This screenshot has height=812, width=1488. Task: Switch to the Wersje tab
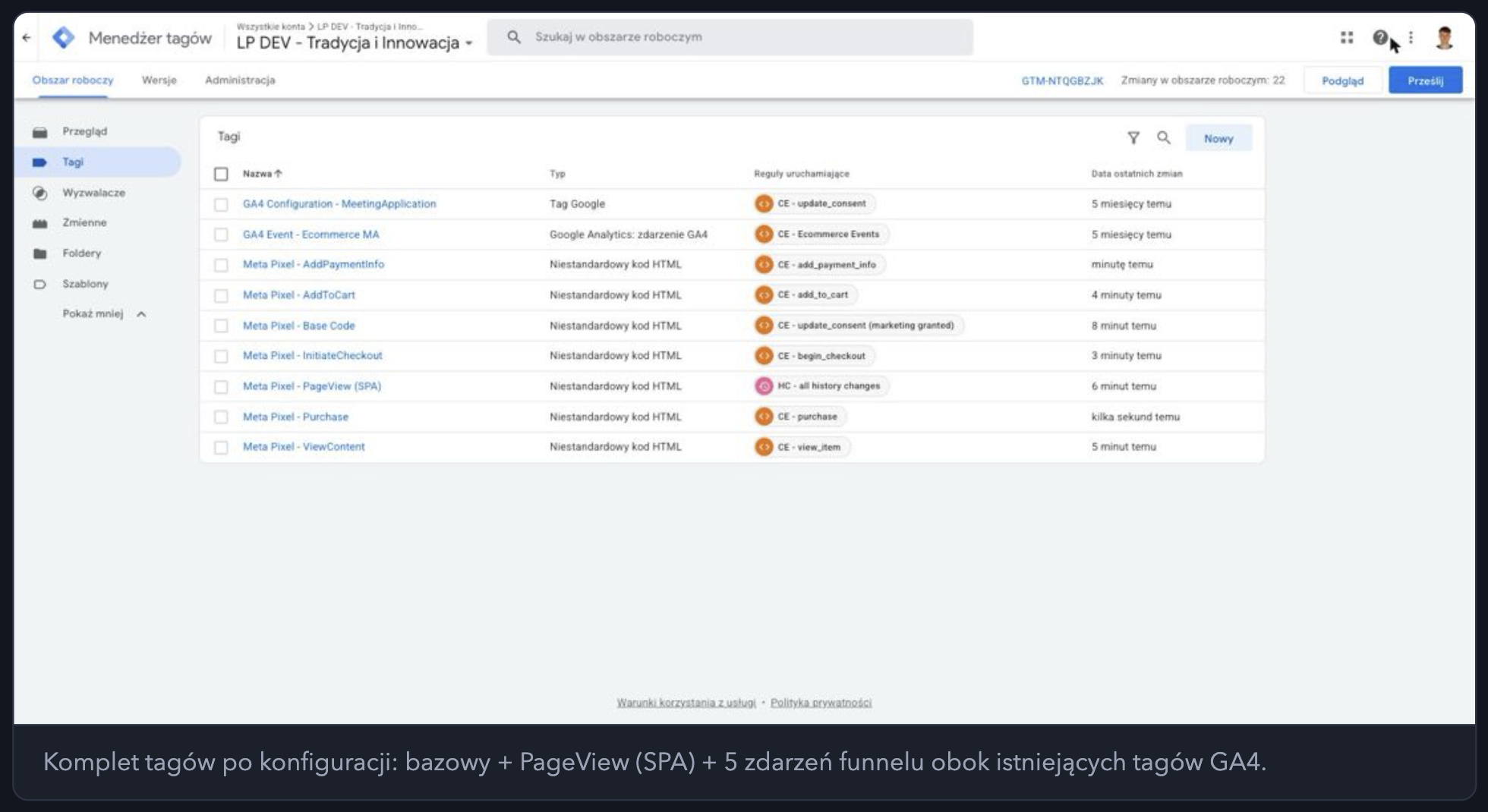pos(159,80)
